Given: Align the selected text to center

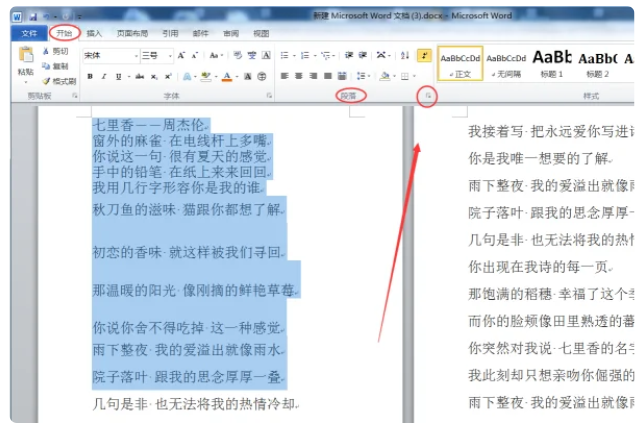Looking at the screenshot, I should click(298, 76).
